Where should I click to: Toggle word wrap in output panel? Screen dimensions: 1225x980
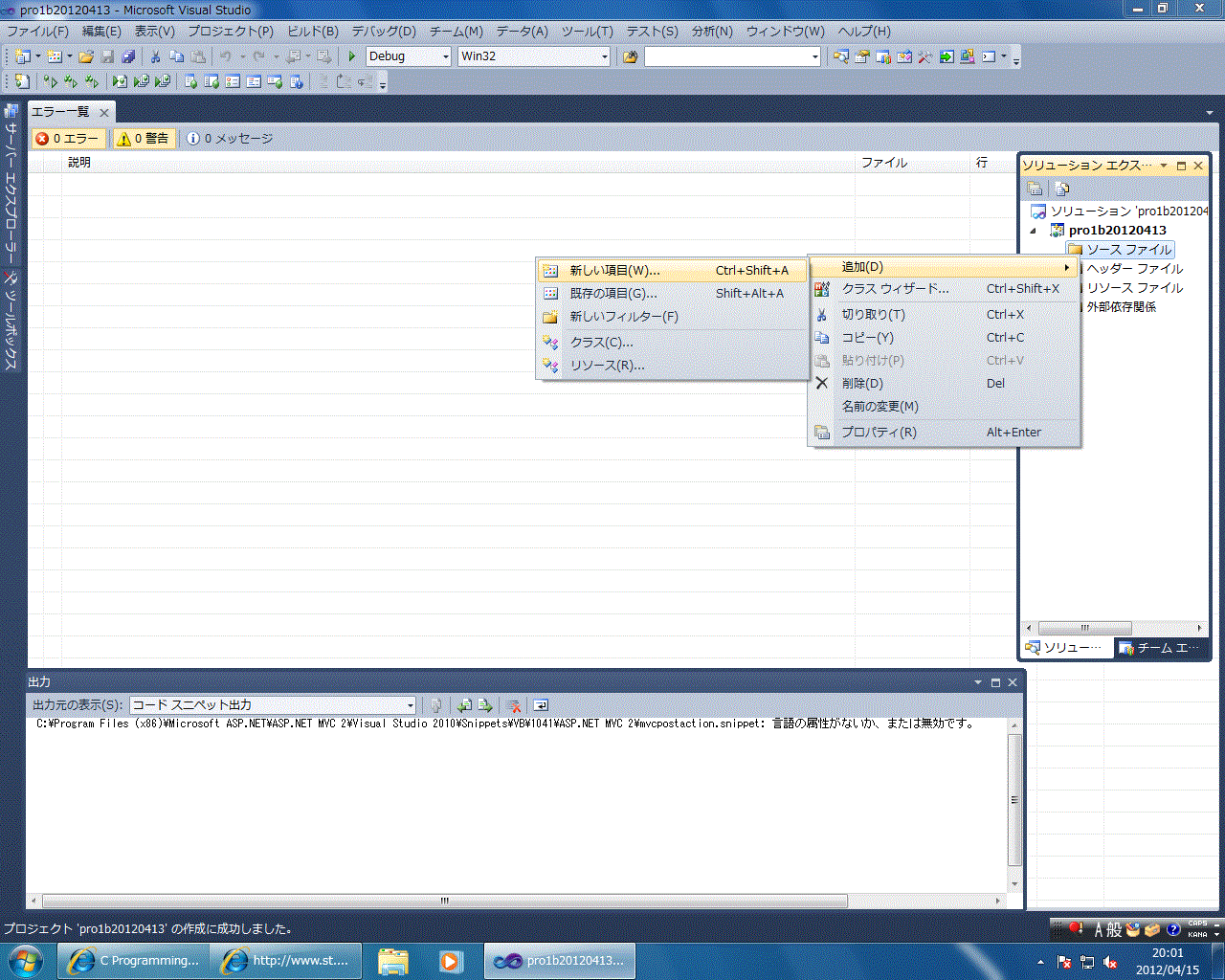click(541, 705)
